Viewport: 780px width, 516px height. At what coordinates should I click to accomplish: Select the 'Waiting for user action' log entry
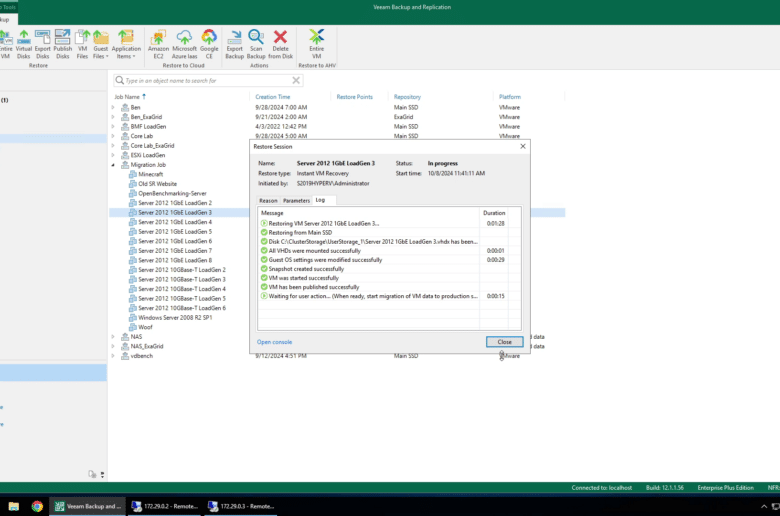(x=389, y=296)
